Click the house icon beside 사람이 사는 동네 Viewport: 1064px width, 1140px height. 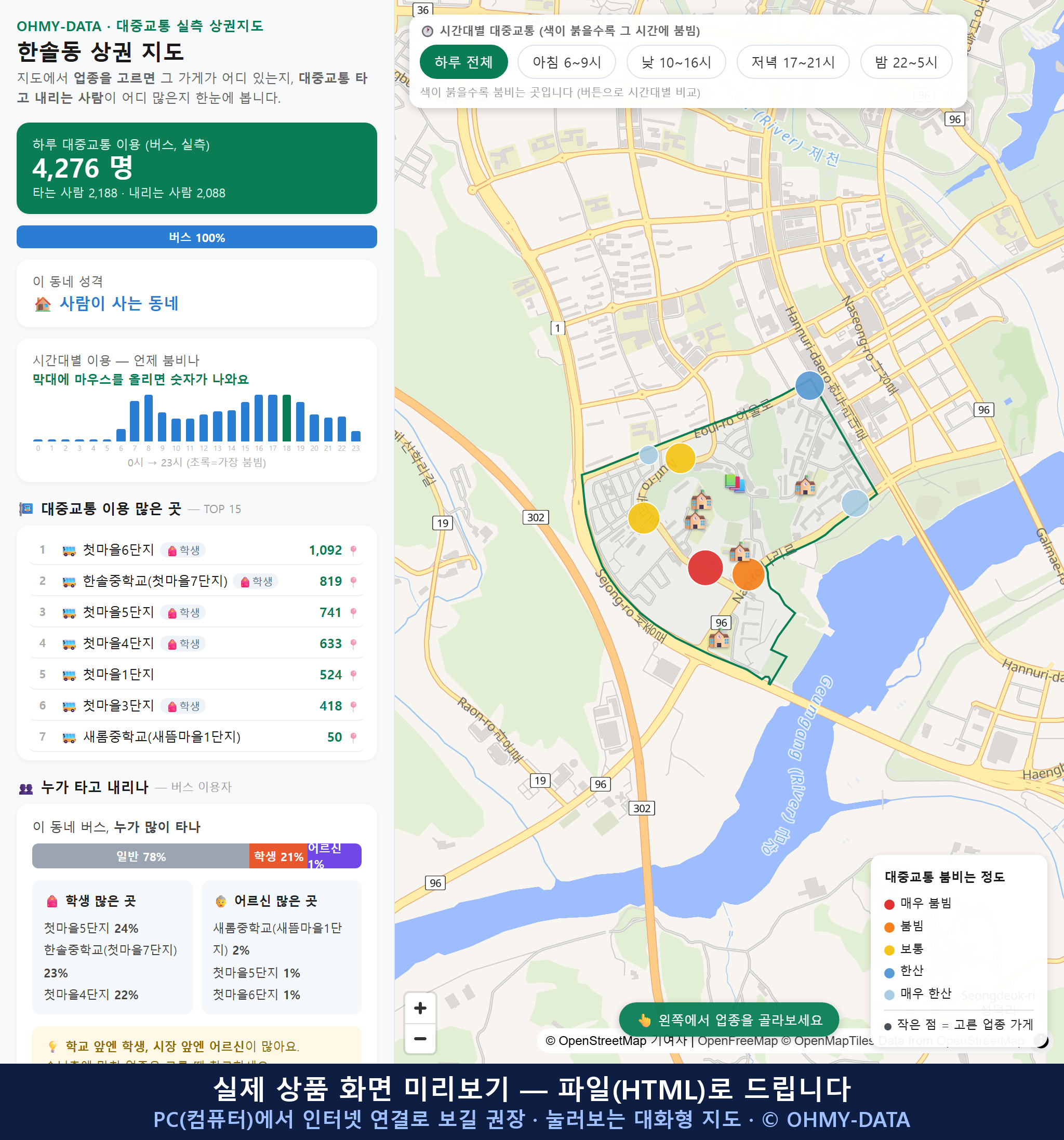[x=43, y=304]
